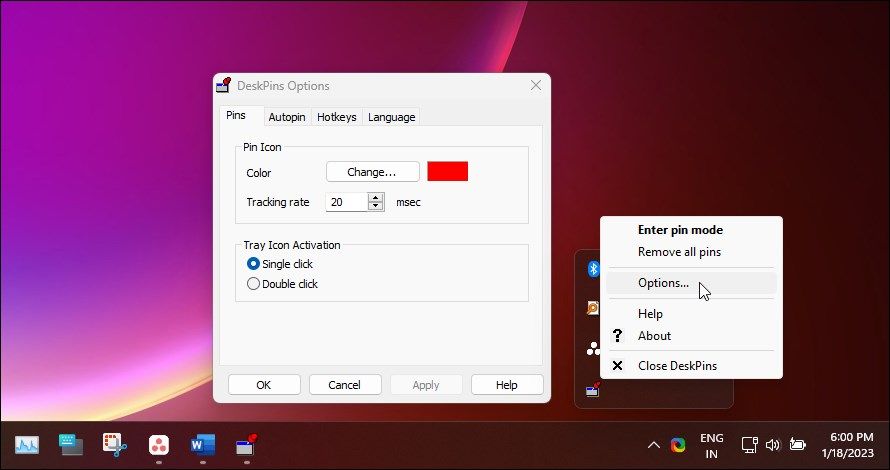Switch to Microsoft Word on the taskbar
The height and width of the screenshot is (470, 890).
coord(203,446)
